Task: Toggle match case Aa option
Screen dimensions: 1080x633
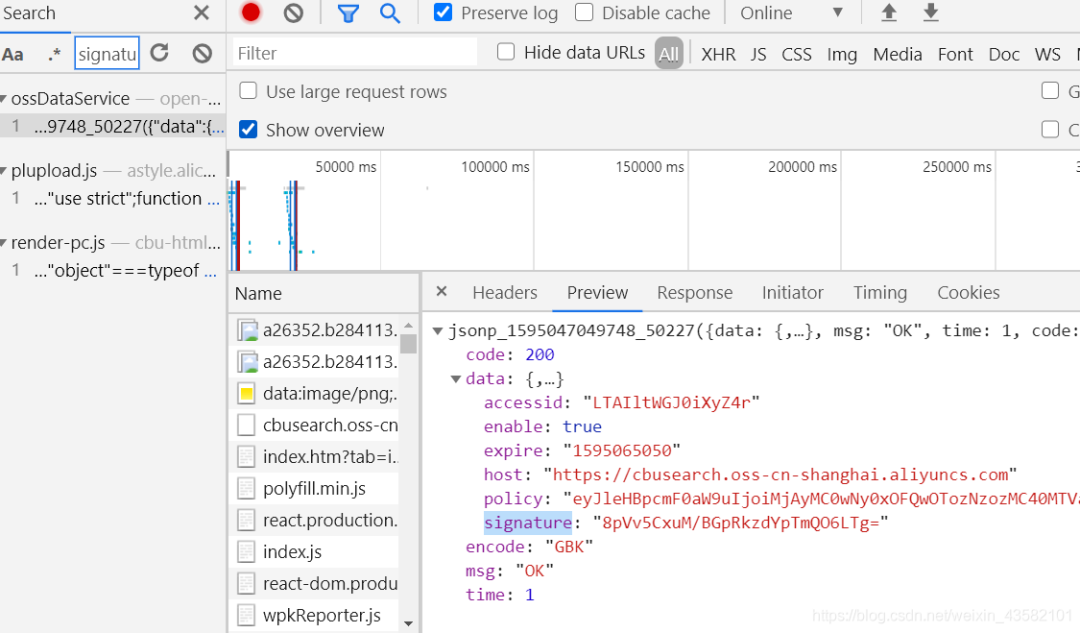Action: [13, 54]
